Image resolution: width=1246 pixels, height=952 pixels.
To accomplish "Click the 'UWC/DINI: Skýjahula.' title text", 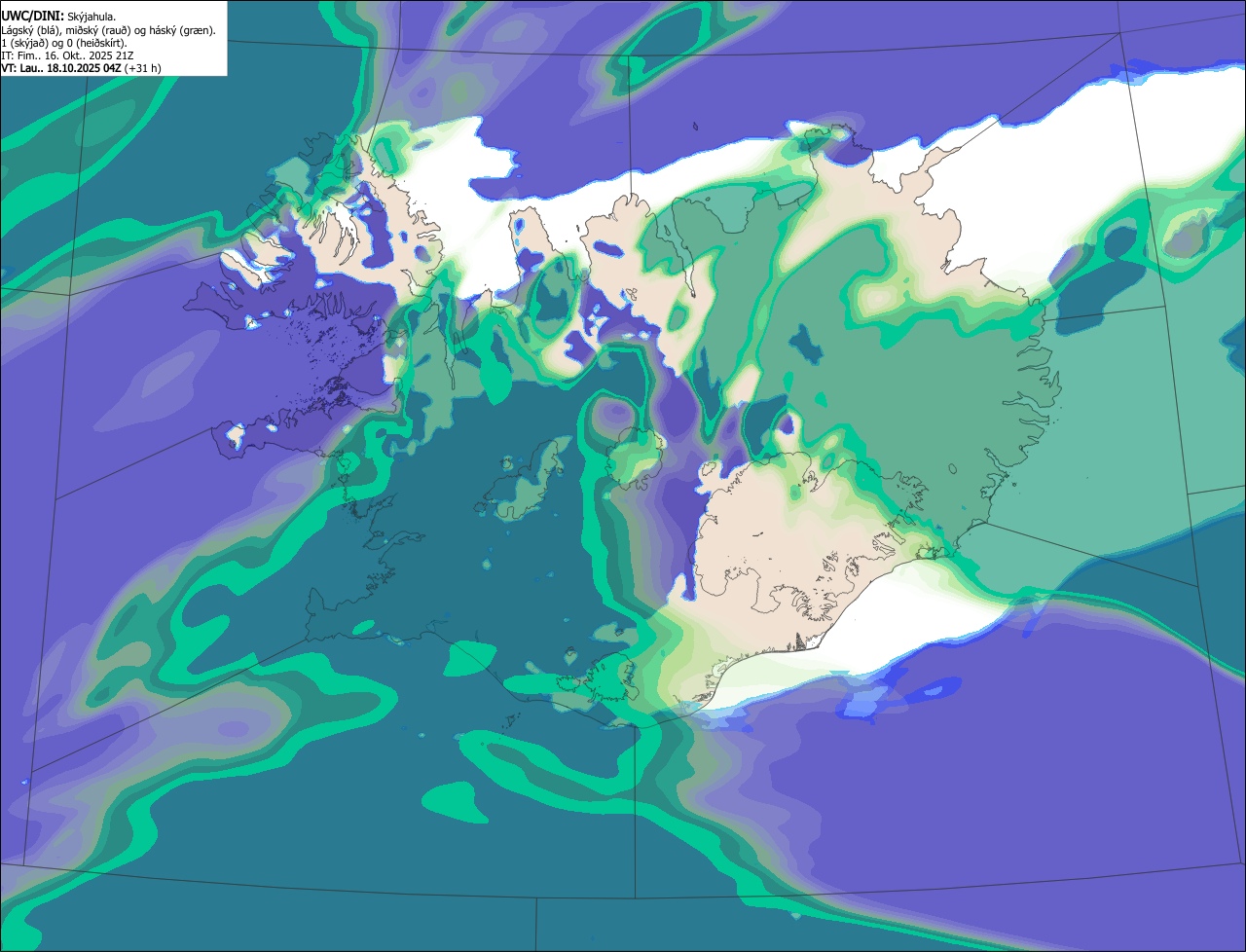I will point(59,17).
